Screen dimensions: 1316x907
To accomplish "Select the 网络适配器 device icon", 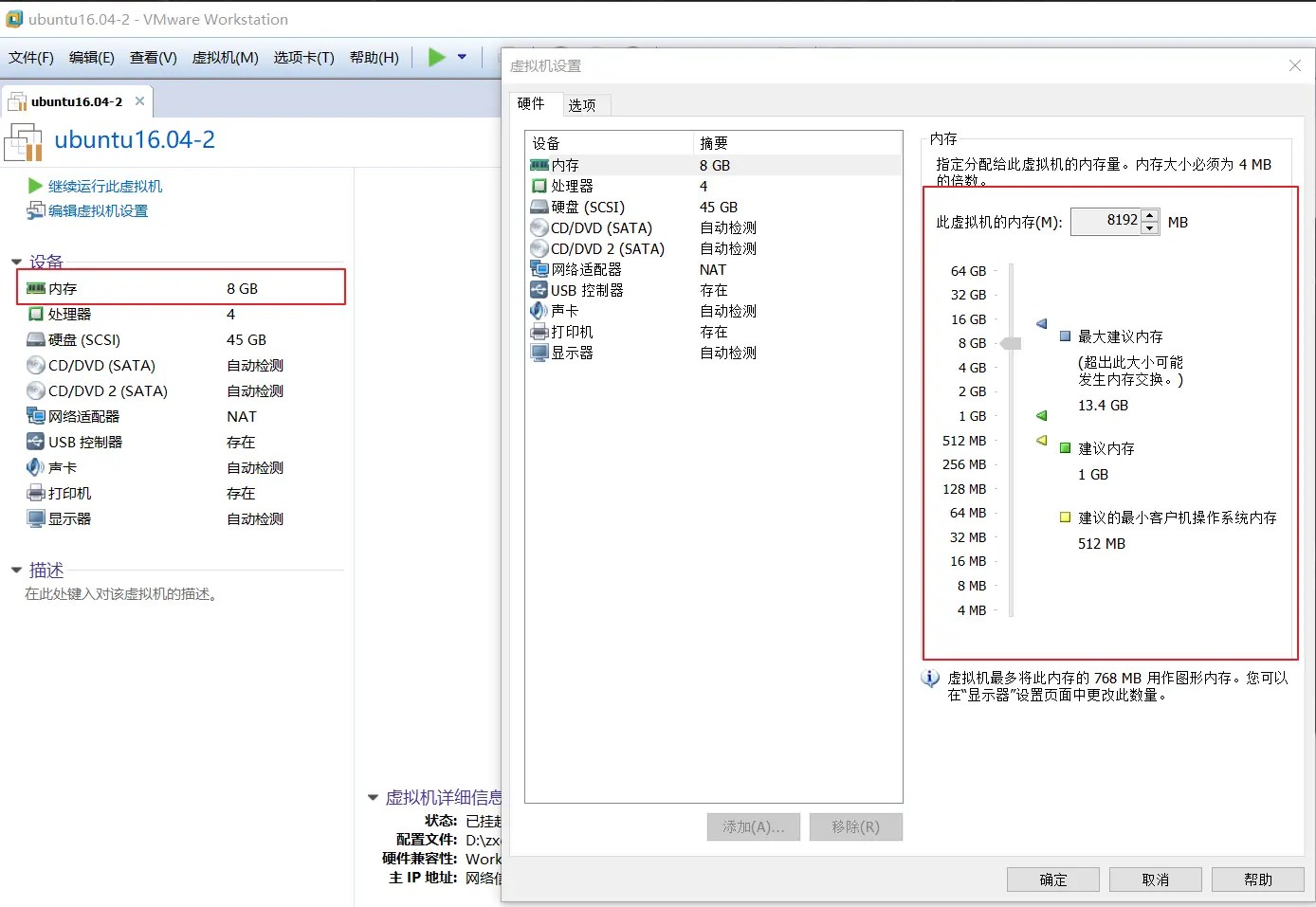I will pyautogui.click(x=539, y=269).
